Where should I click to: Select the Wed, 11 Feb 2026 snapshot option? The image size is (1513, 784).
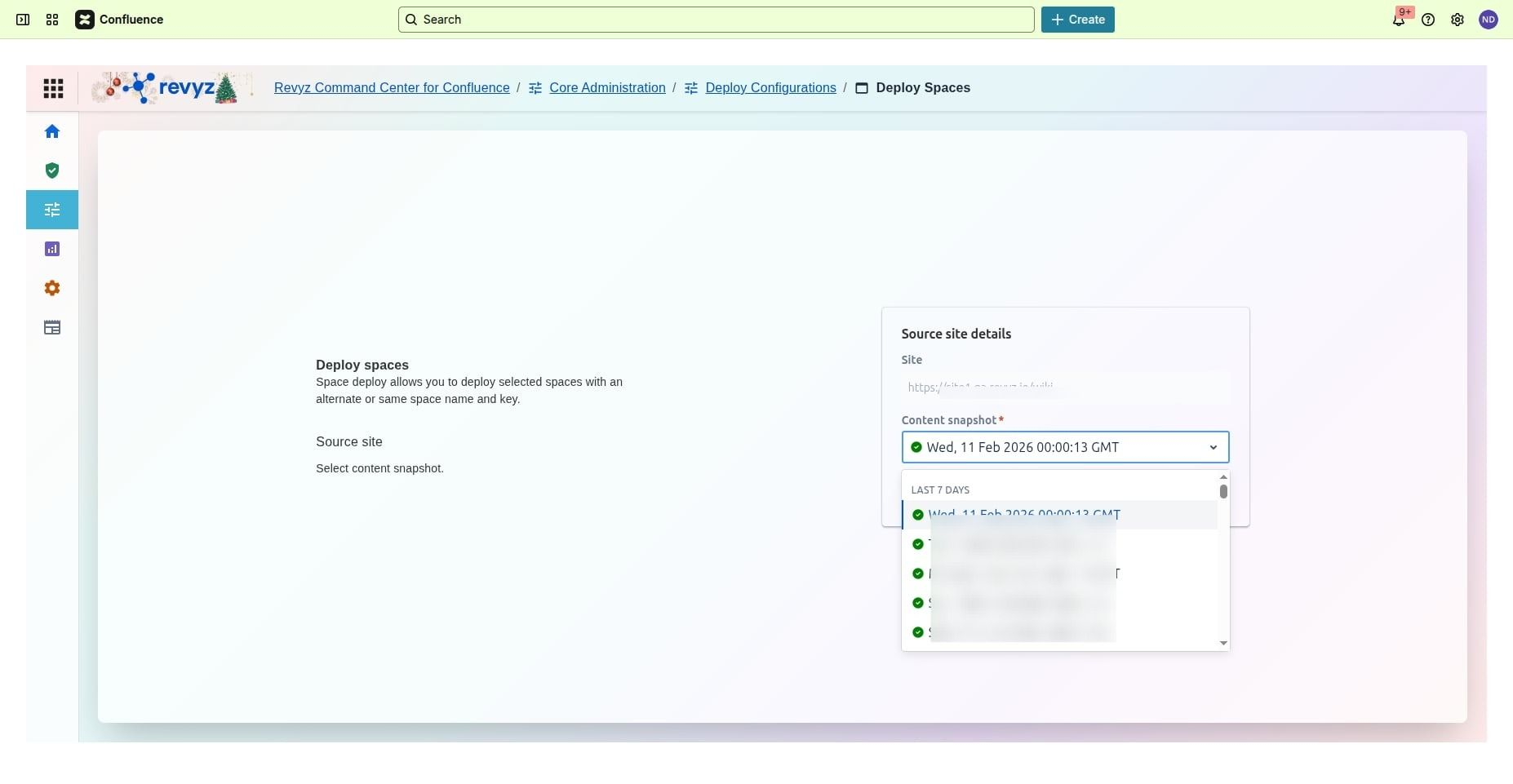pyautogui.click(x=1023, y=515)
